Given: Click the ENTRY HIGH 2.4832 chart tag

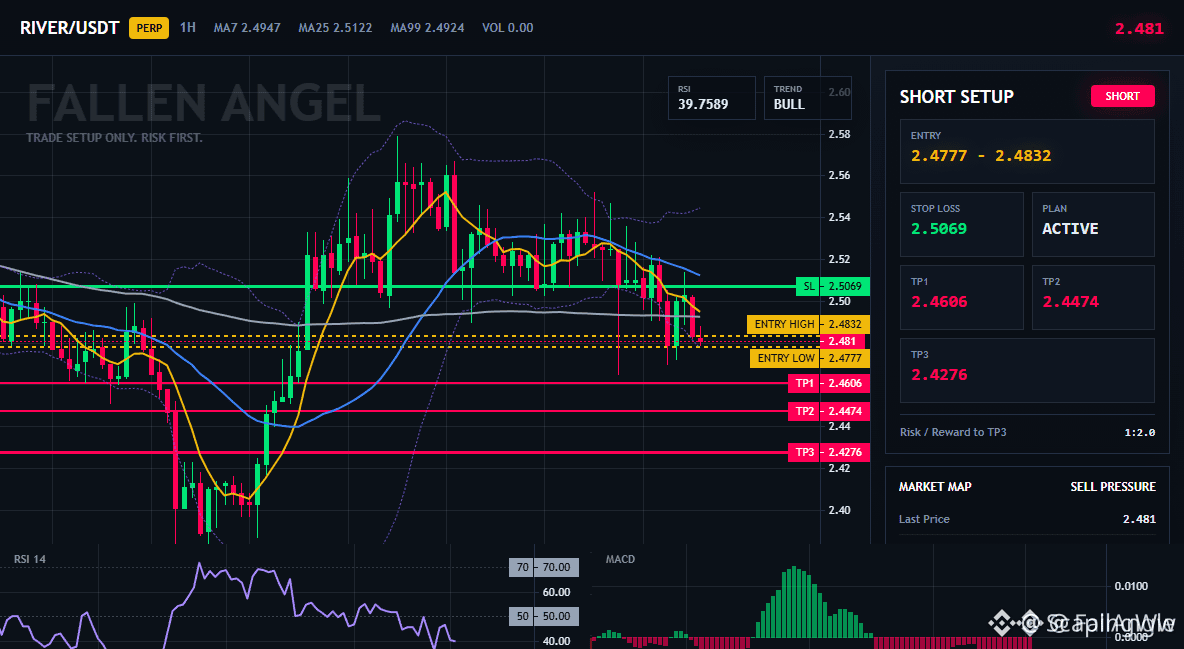Looking at the screenshot, I should coord(808,324).
